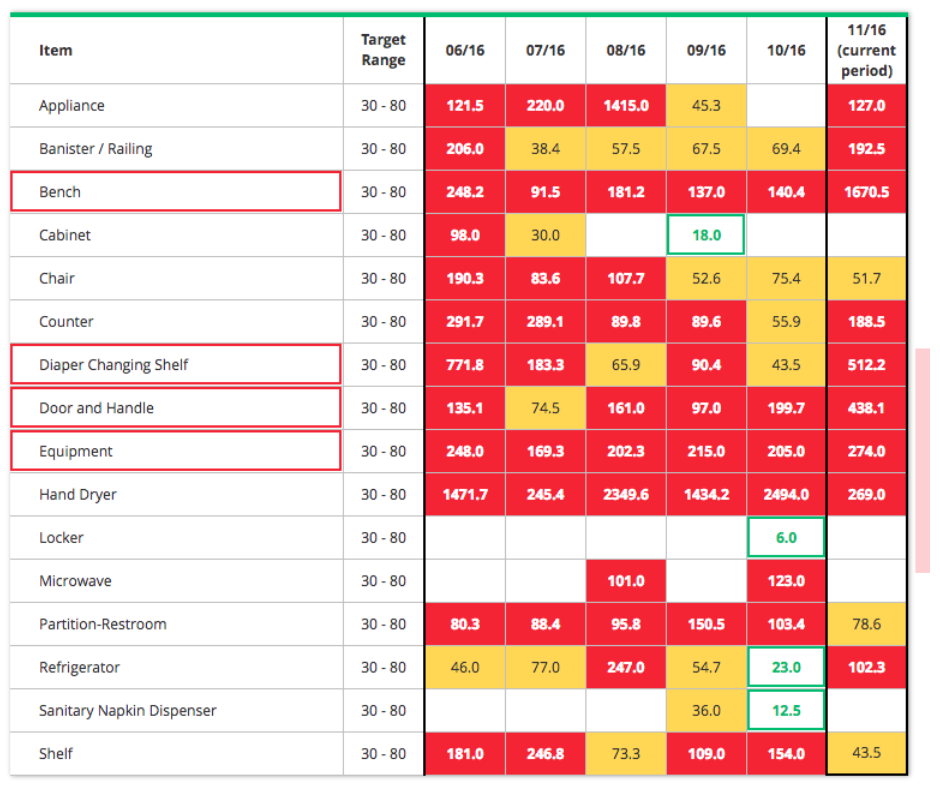Screen dimensions: 940x794
Task: Click the pink vertical bar at right edge
Action: pyautogui.click(x=923, y=460)
